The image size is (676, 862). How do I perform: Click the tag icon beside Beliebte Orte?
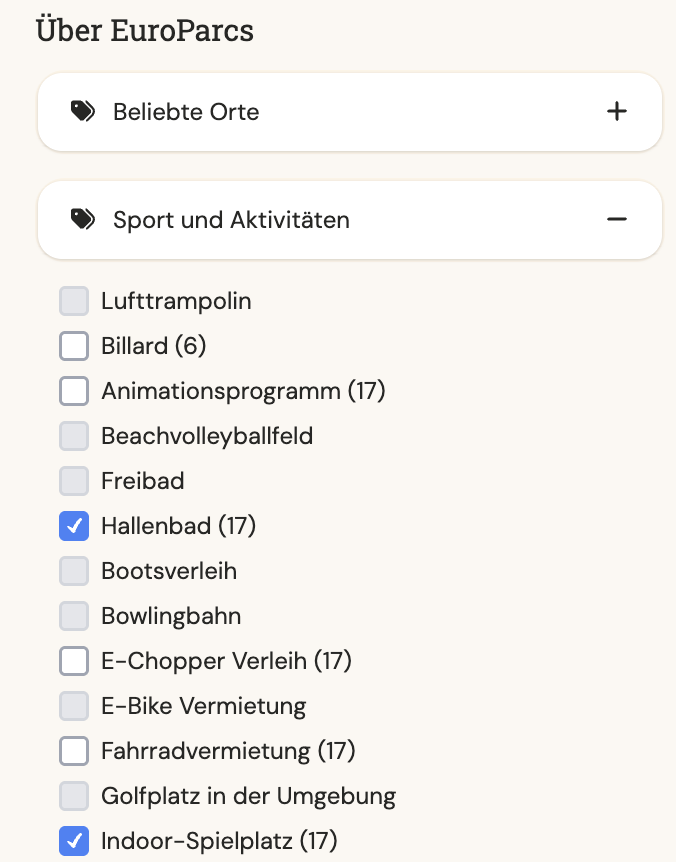[x=83, y=112]
